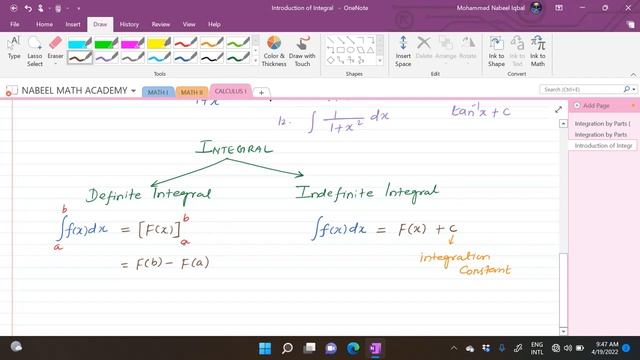
Task: Pick the red pen in top row
Action: coord(185,43)
